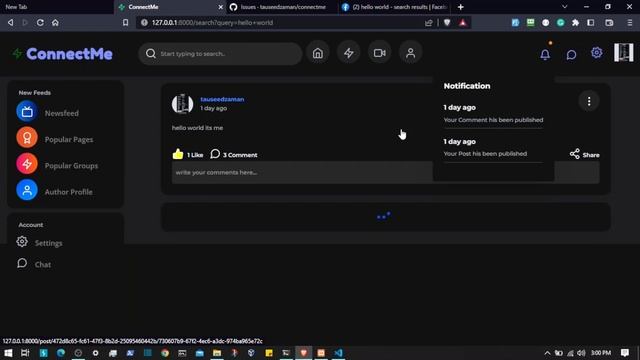Open Popular Pages in the sidebar
The image size is (640, 360).
(x=55, y=138)
